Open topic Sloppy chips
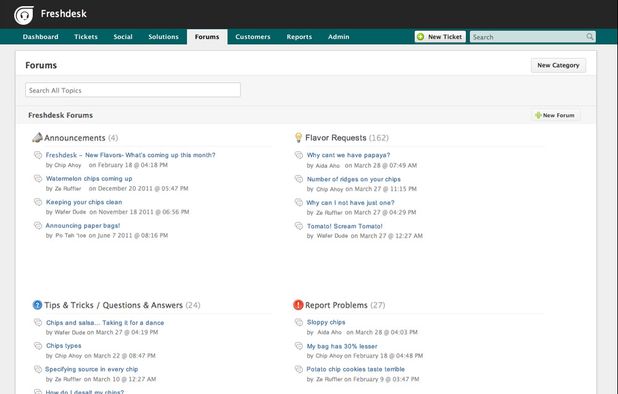 (x=326, y=322)
